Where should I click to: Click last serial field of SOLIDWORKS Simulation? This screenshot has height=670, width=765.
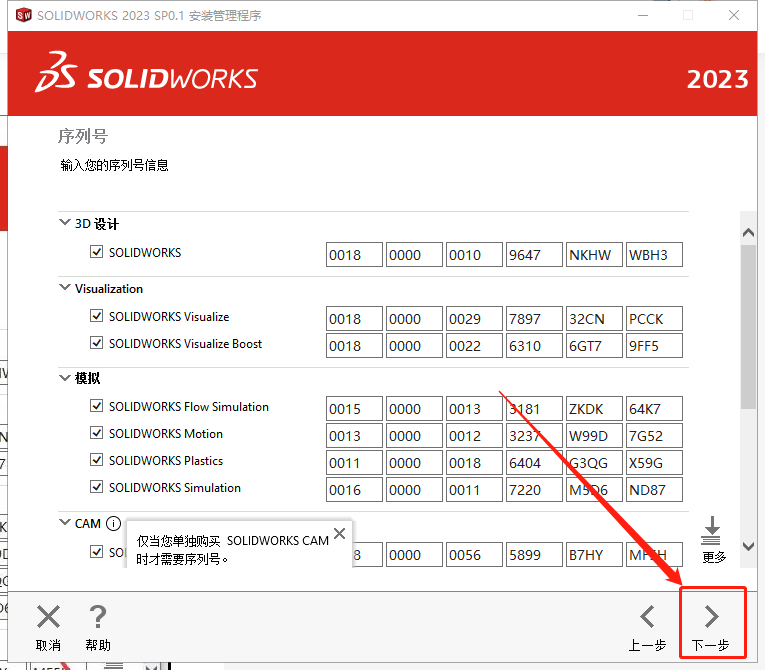click(654, 490)
